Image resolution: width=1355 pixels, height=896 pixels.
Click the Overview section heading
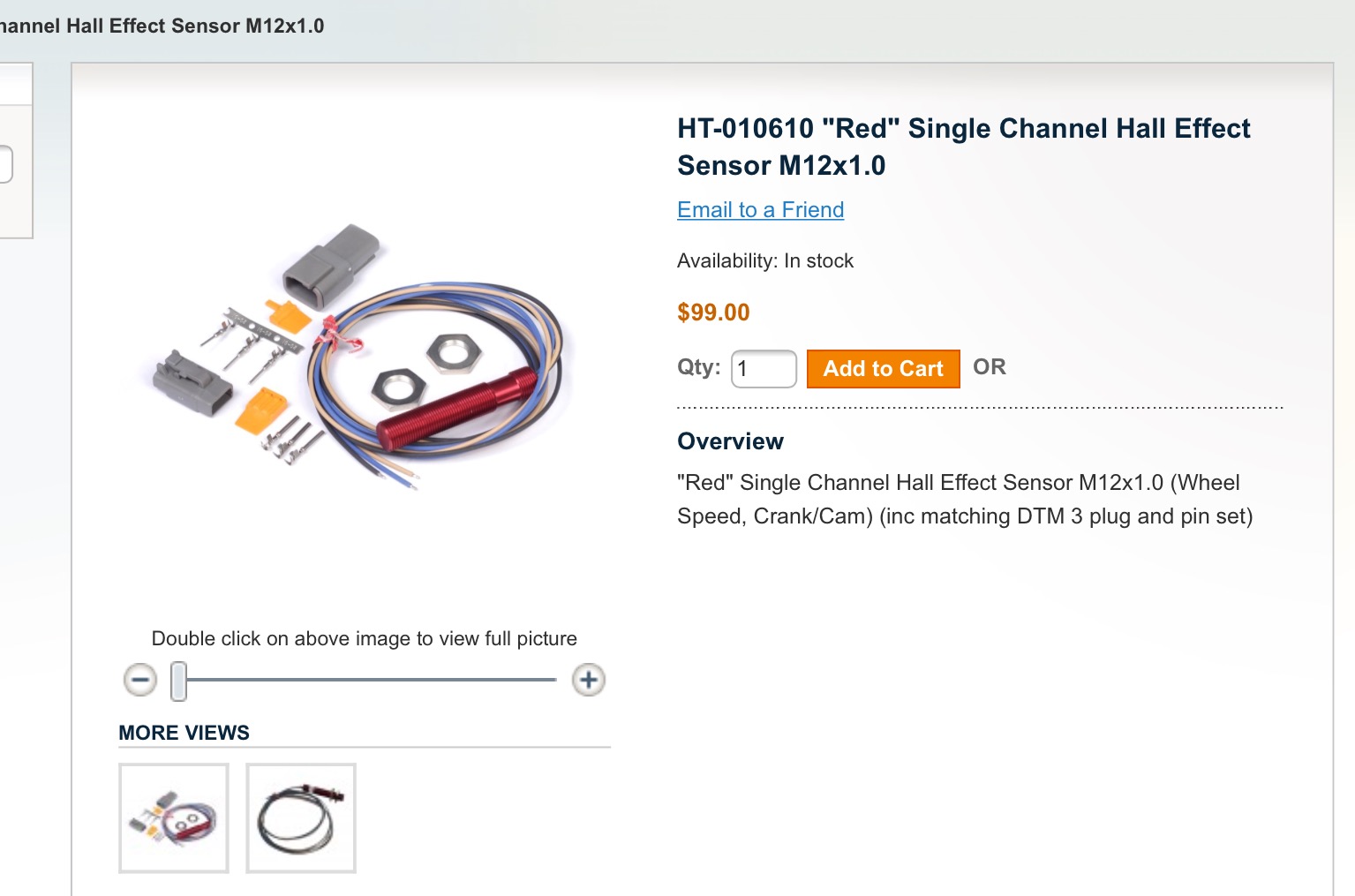click(730, 441)
